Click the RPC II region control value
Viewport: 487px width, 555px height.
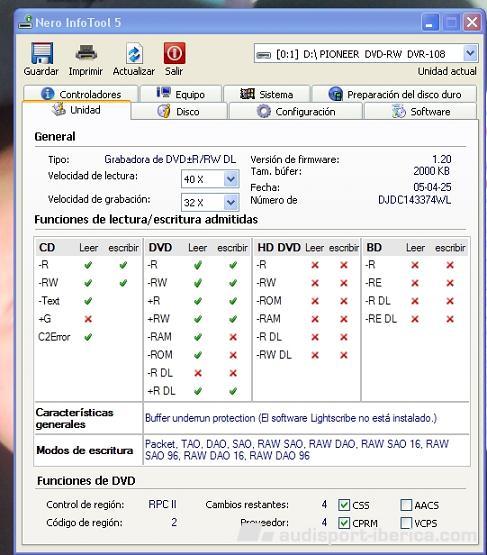coord(162,504)
